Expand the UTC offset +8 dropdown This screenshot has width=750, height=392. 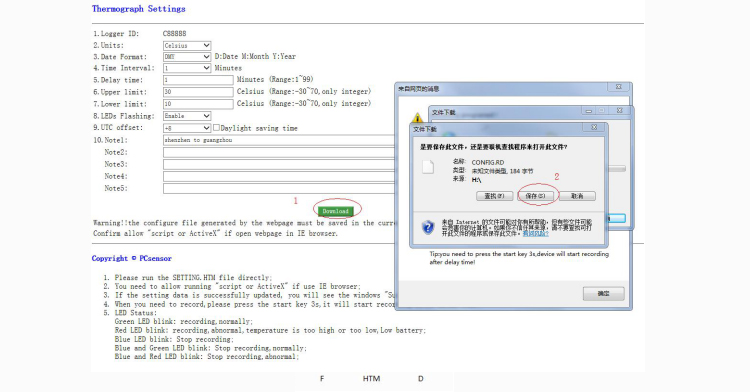pyautogui.click(x=187, y=128)
